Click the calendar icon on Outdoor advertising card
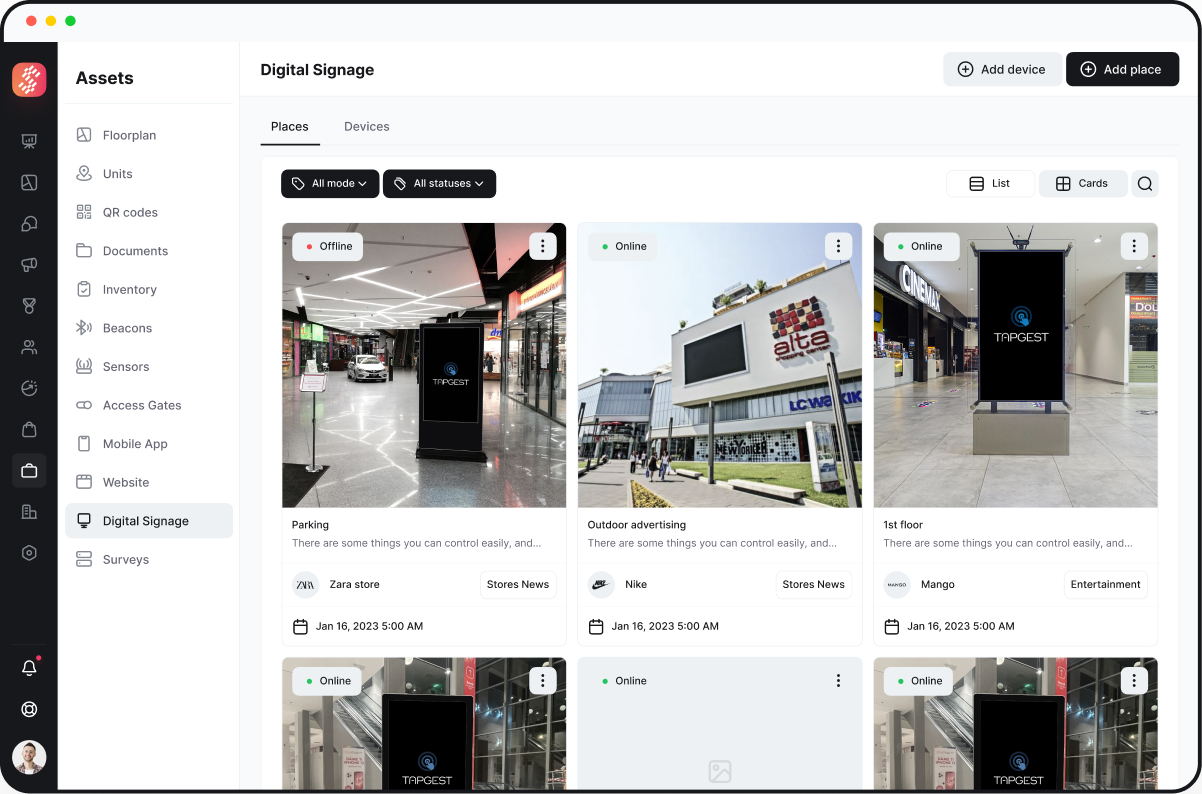1202x794 pixels. point(596,627)
